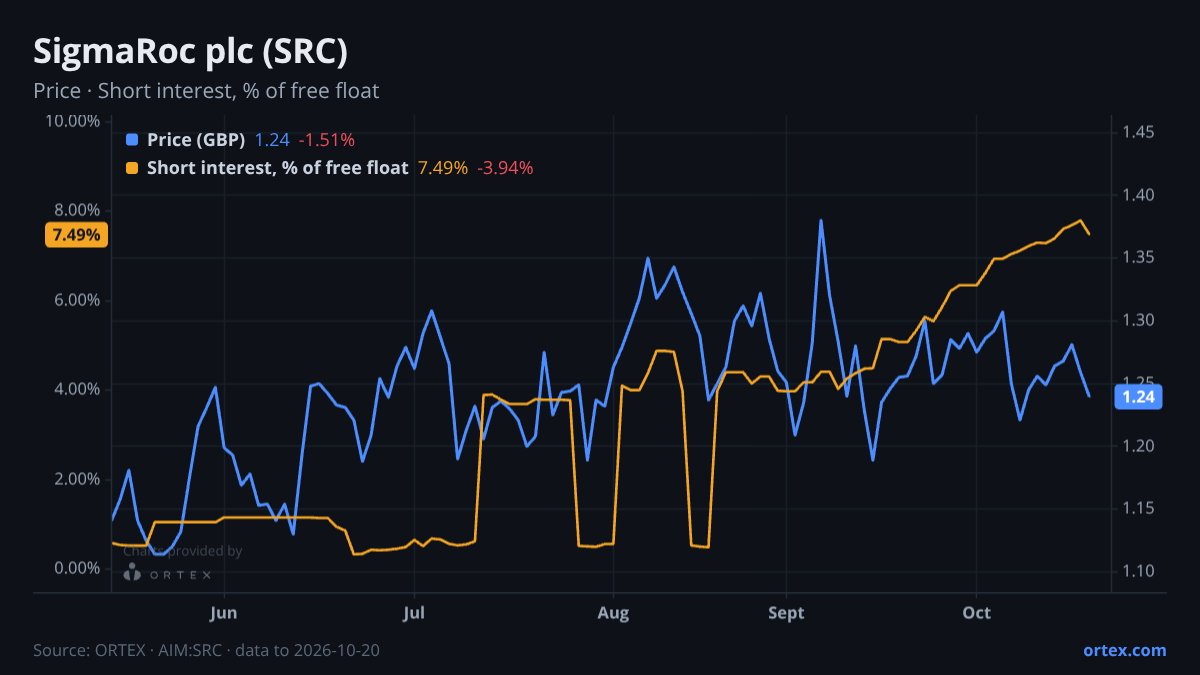Click the subtitle Price · Short interest text
Image resolution: width=1200 pixels, height=675 pixels.
pos(206,91)
